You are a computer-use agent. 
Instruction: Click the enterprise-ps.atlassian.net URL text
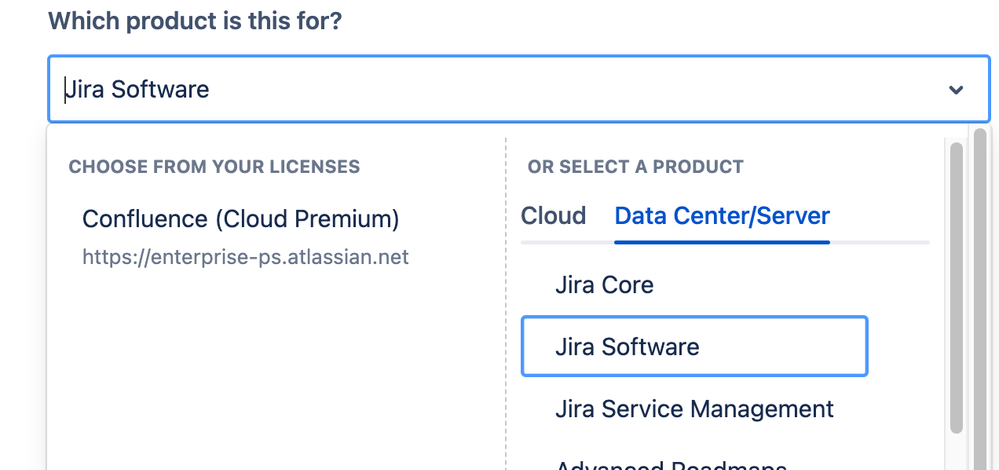pyautogui.click(x=245, y=257)
